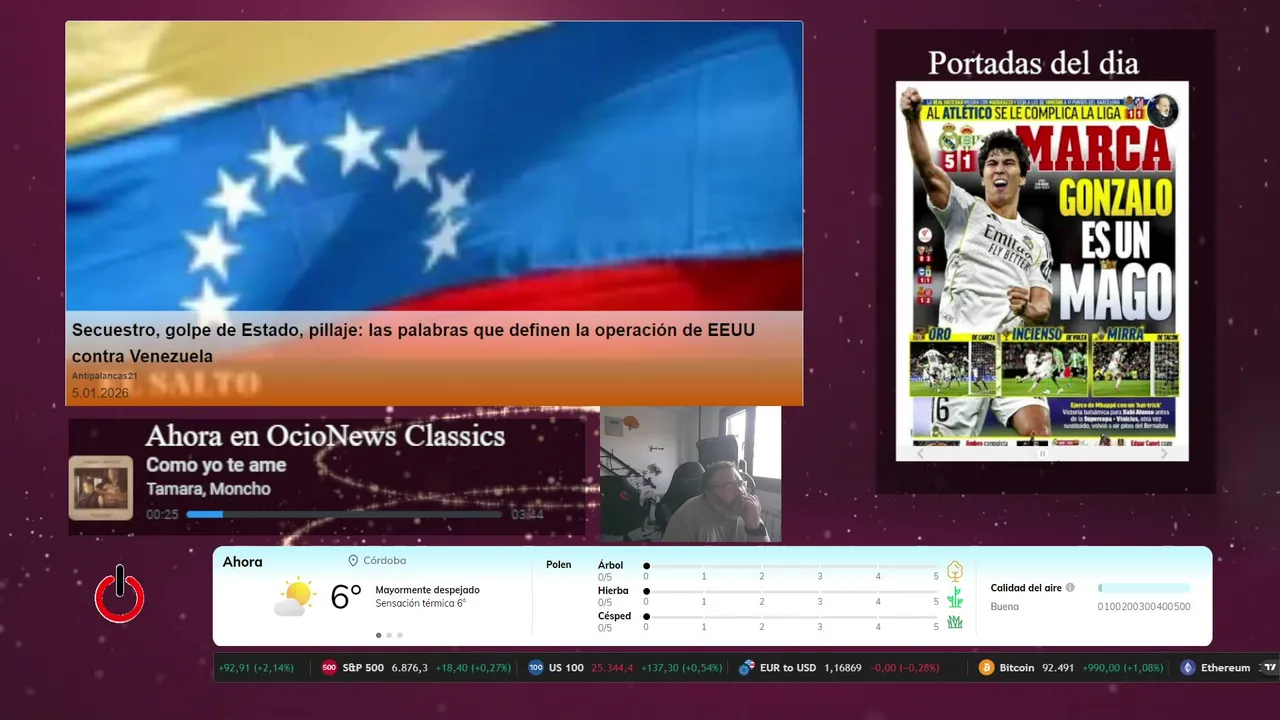Viewport: 1280px width, 720px height.
Task: Click the Calidad del aire label
Action: pyautogui.click(x=1026, y=588)
